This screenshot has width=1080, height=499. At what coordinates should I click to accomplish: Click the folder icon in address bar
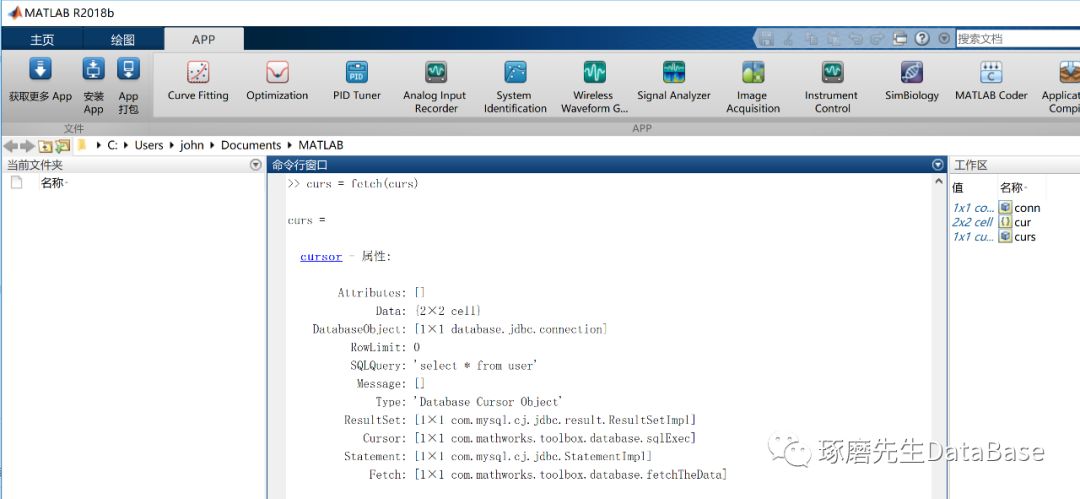pyautogui.click(x=82, y=145)
